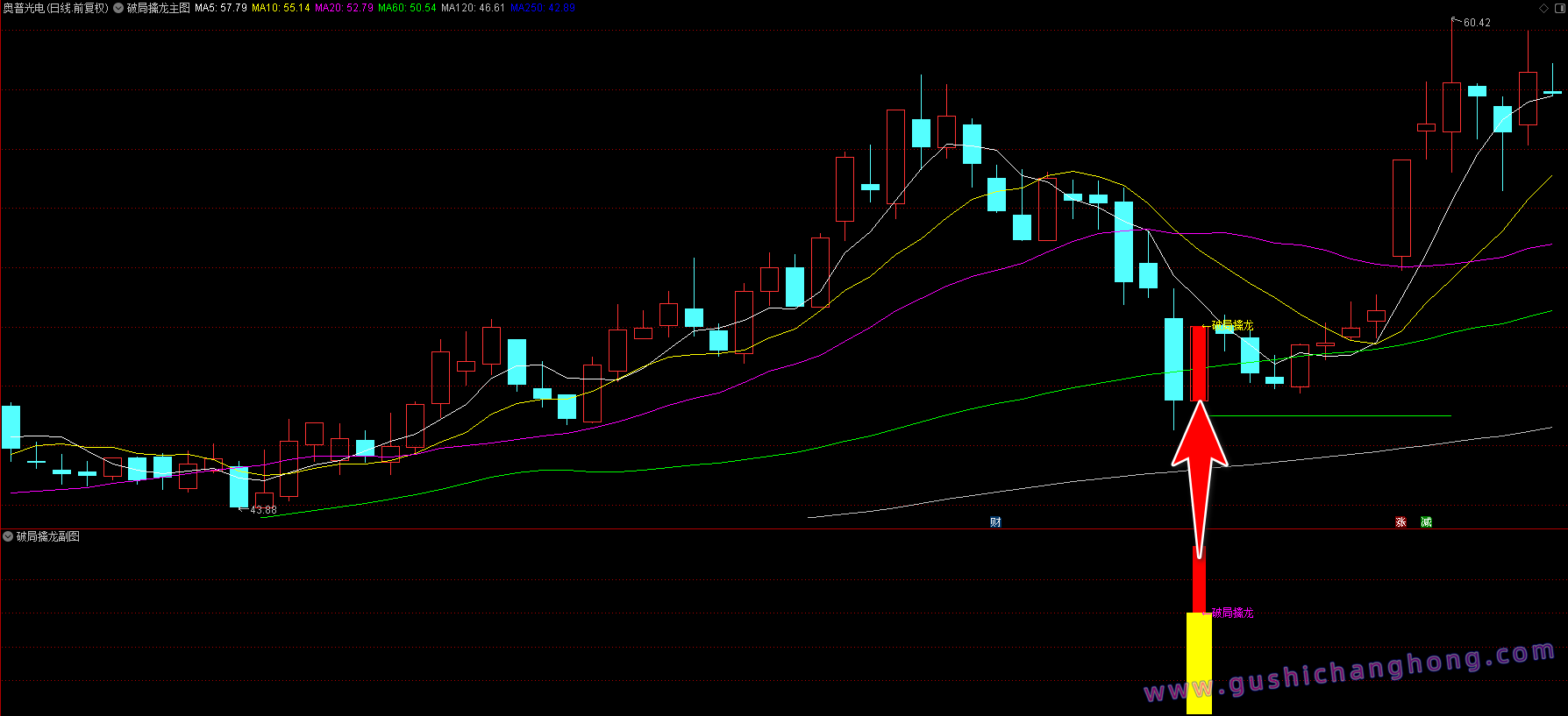
Task: Open dropdown beside 破局擒龙主图 indicator
Action: [x=118, y=8]
